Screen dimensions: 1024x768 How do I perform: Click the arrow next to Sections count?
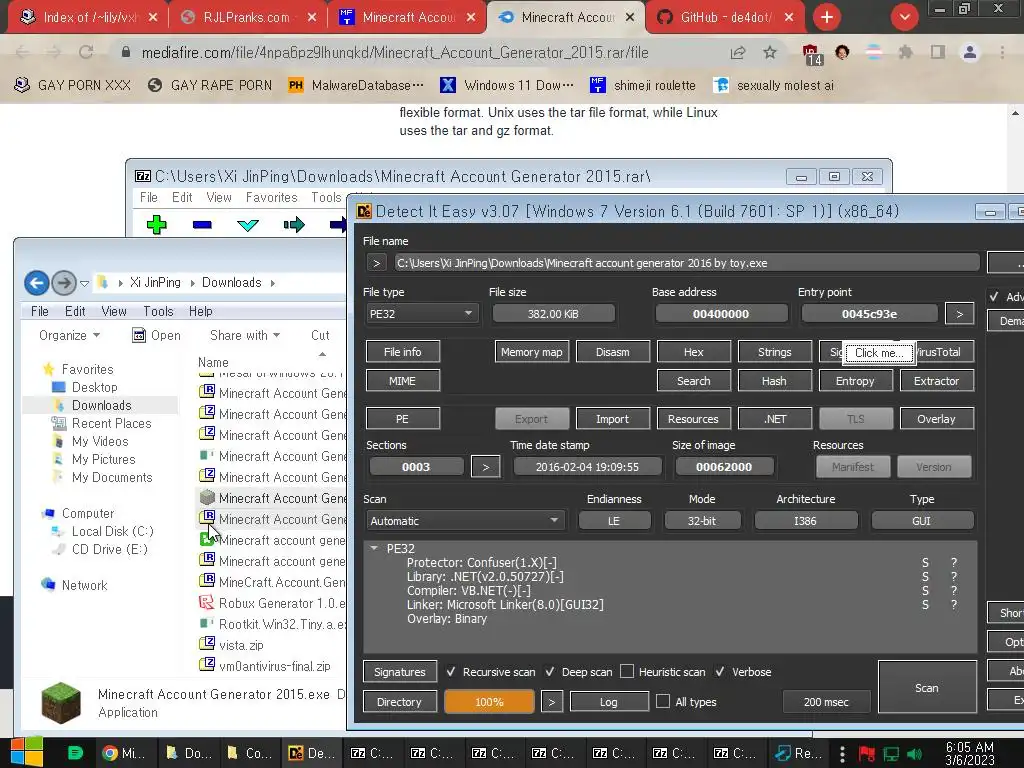(x=485, y=467)
